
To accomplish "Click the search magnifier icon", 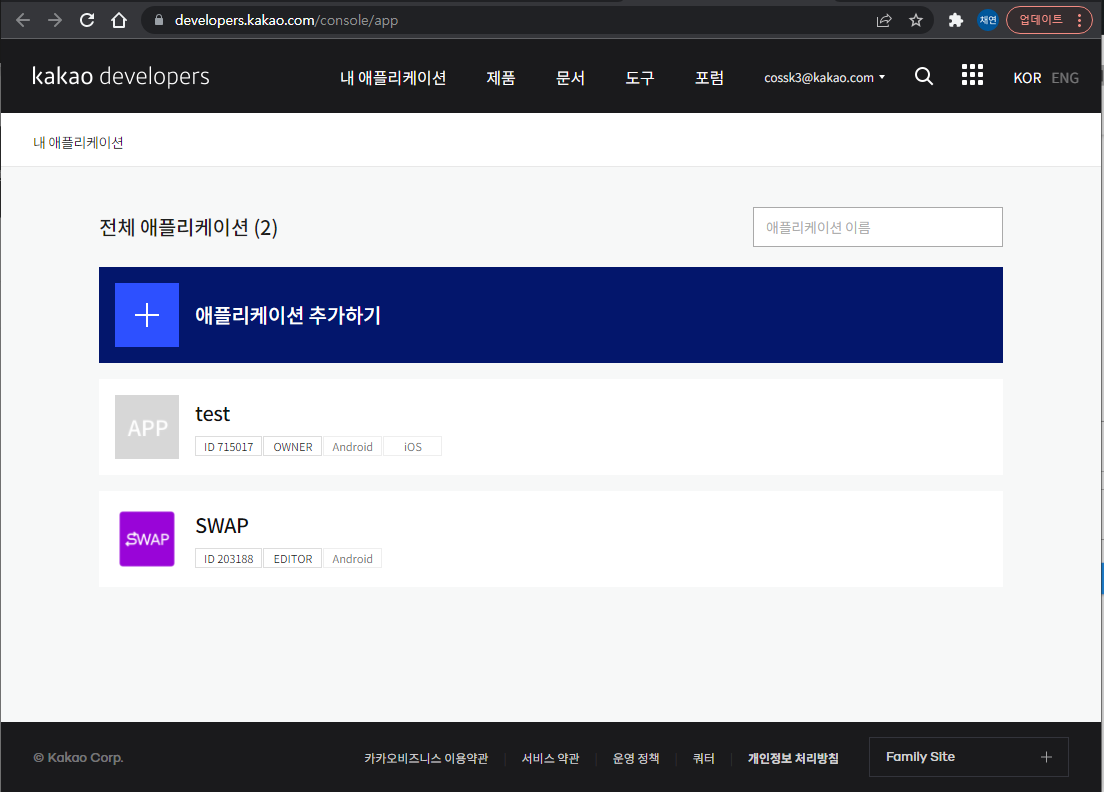I will click(924, 76).
